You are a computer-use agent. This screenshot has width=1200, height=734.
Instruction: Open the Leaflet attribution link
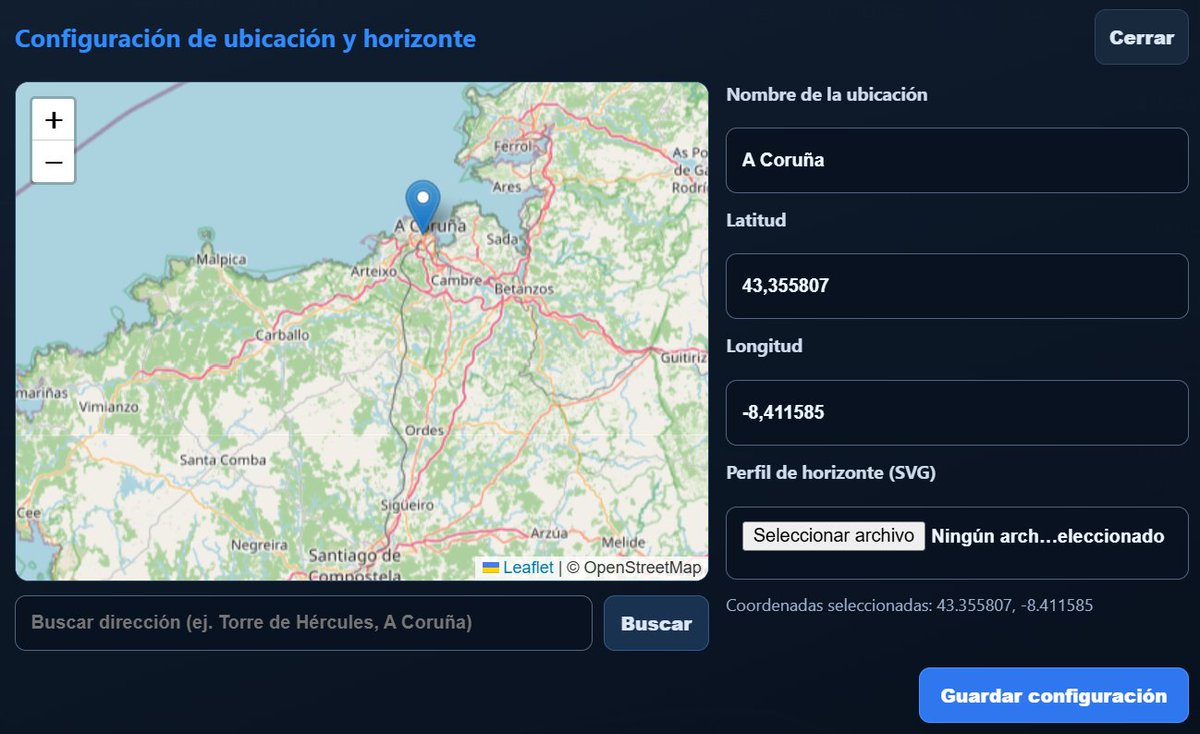click(528, 568)
